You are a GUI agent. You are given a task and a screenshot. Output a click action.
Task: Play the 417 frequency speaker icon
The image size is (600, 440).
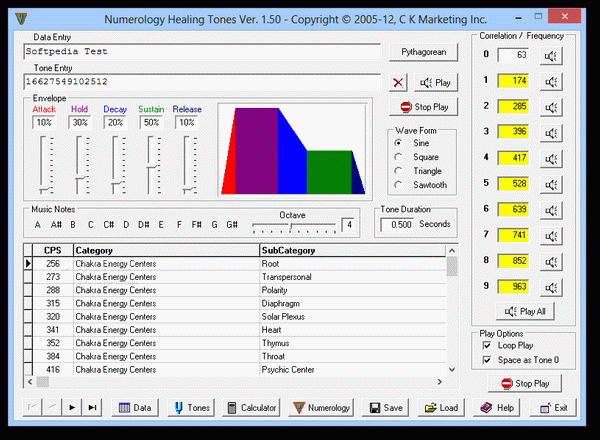(x=551, y=158)
